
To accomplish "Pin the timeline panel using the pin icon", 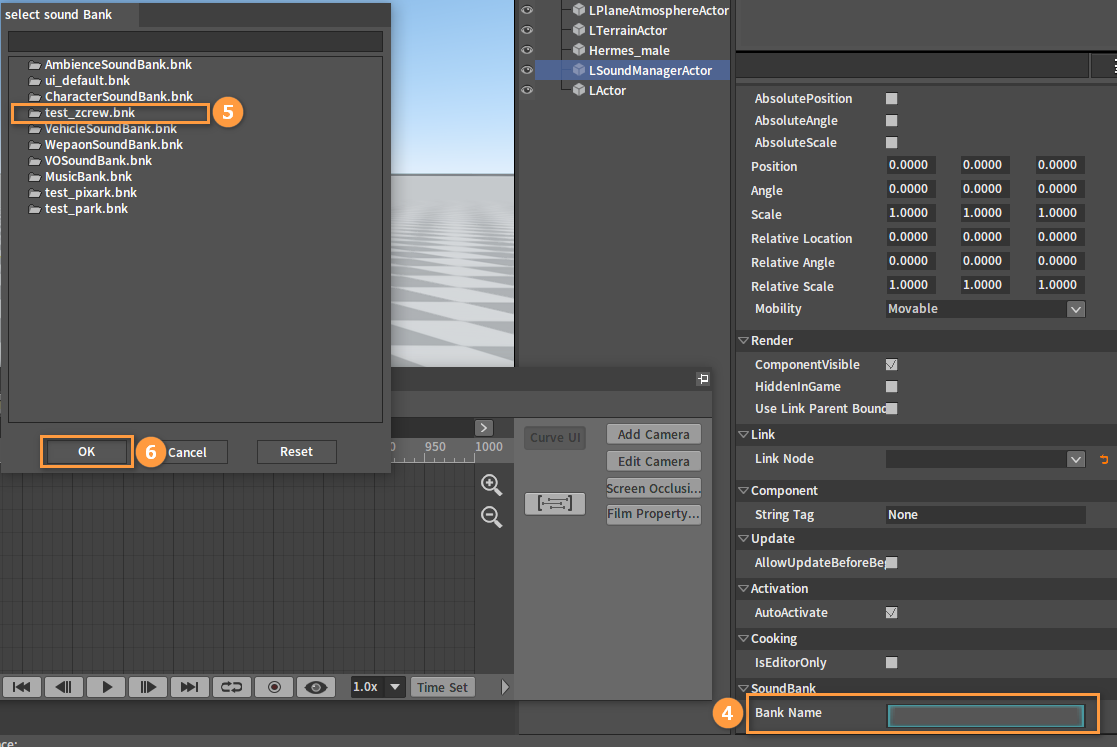I will click(x=703, y=379).
